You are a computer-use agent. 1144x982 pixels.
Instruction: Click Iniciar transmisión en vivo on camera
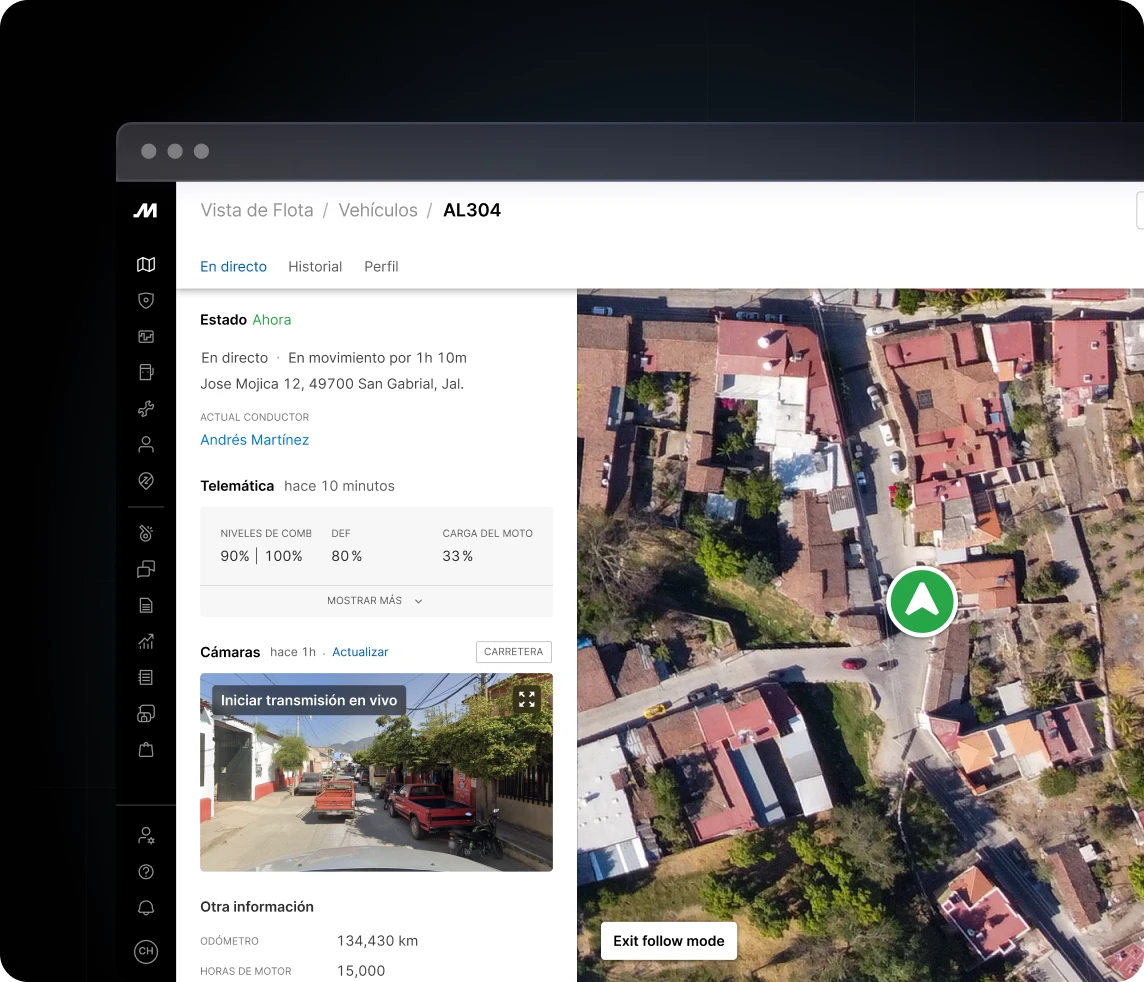click(x=308, y=699)
